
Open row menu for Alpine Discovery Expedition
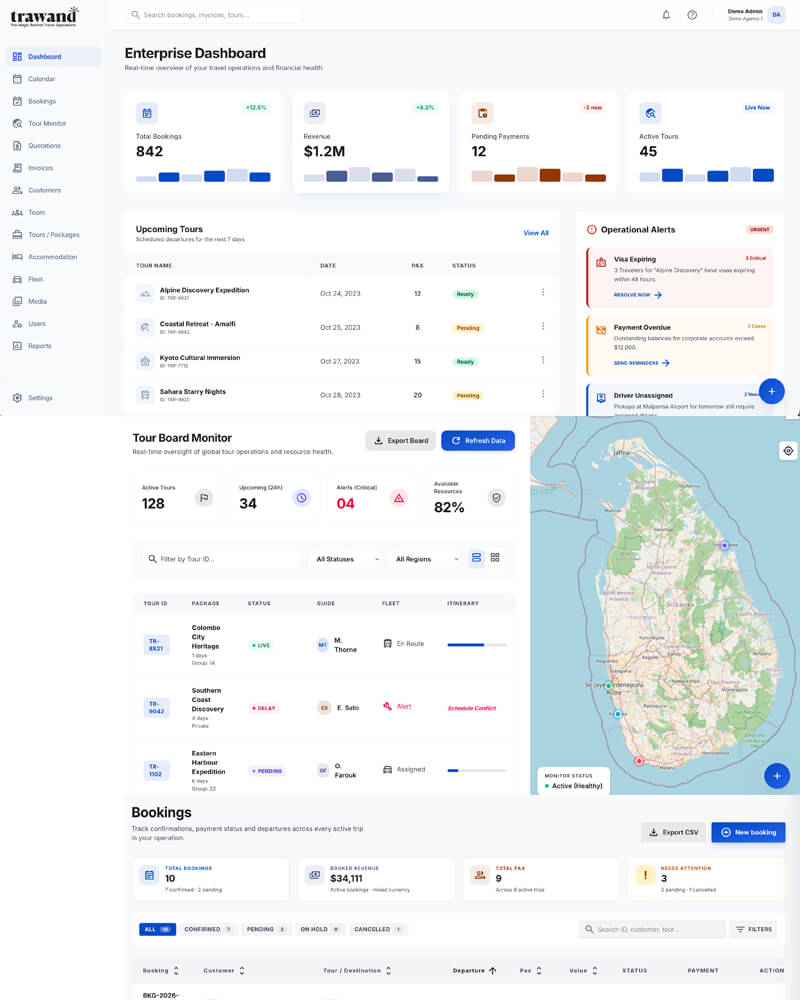(543, 293)
